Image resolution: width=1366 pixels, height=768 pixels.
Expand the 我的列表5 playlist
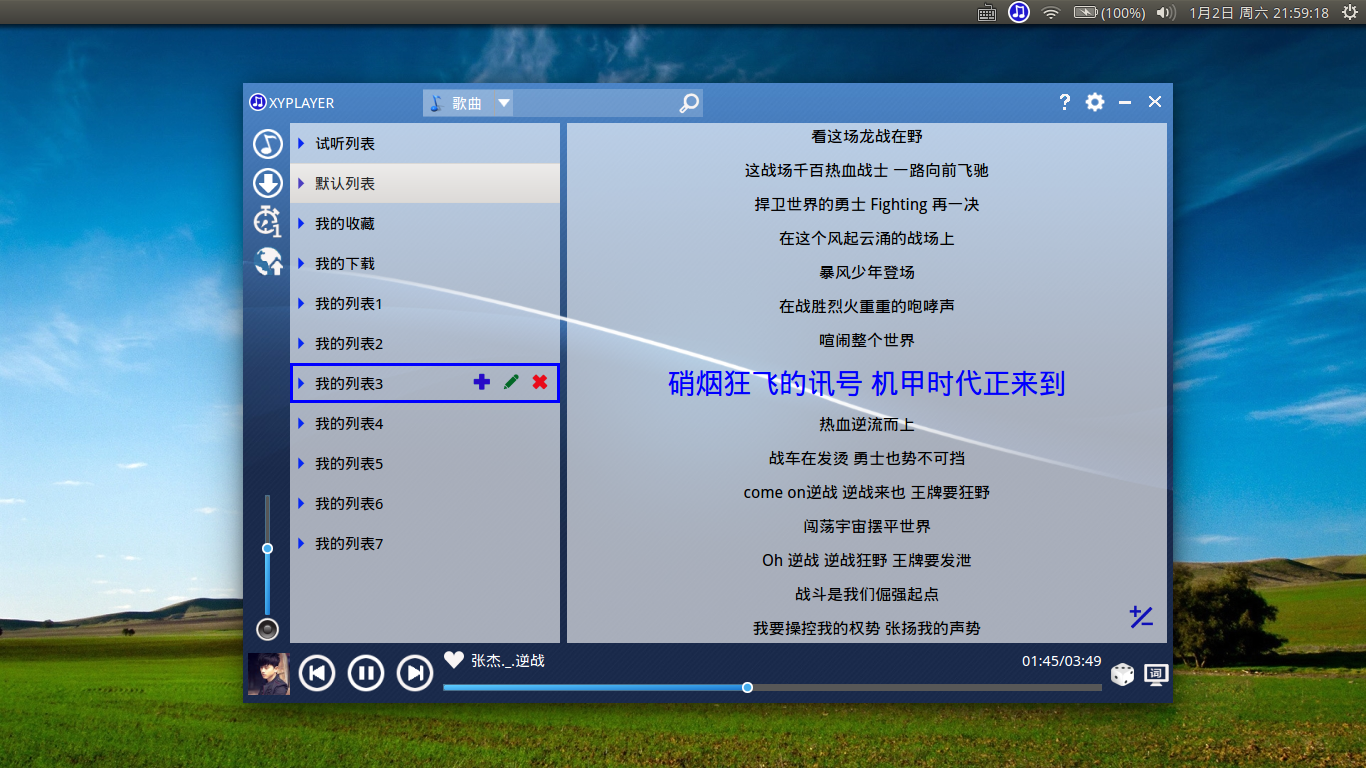point(301,463)
